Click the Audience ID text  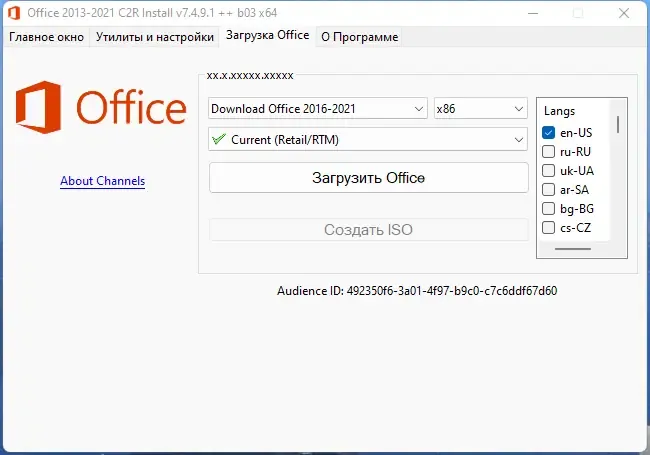coord(417,291)
